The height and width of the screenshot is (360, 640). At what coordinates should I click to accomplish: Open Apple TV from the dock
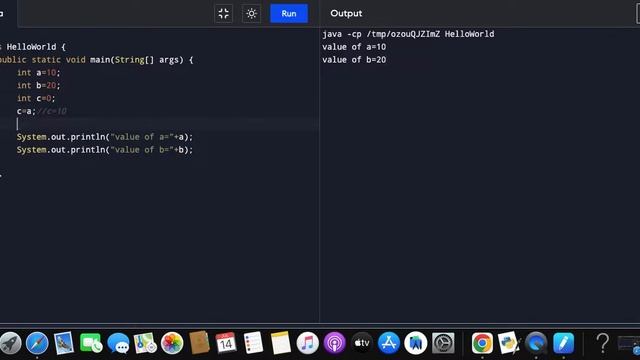362,343
